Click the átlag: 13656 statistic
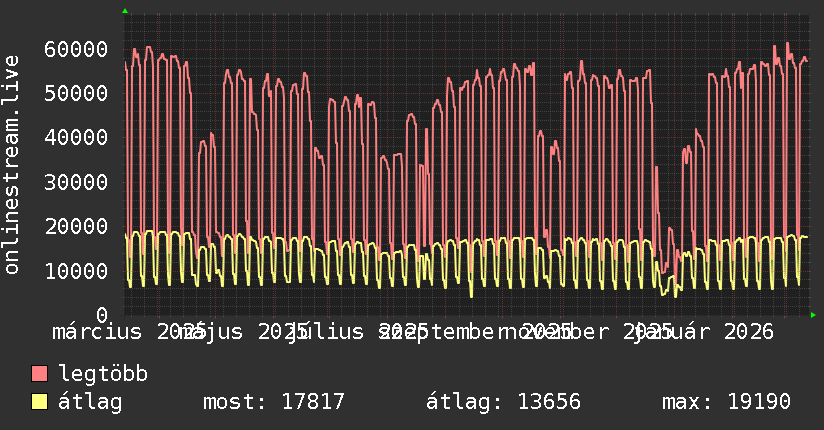Screen dimensions: 824x430 [503, 402]
